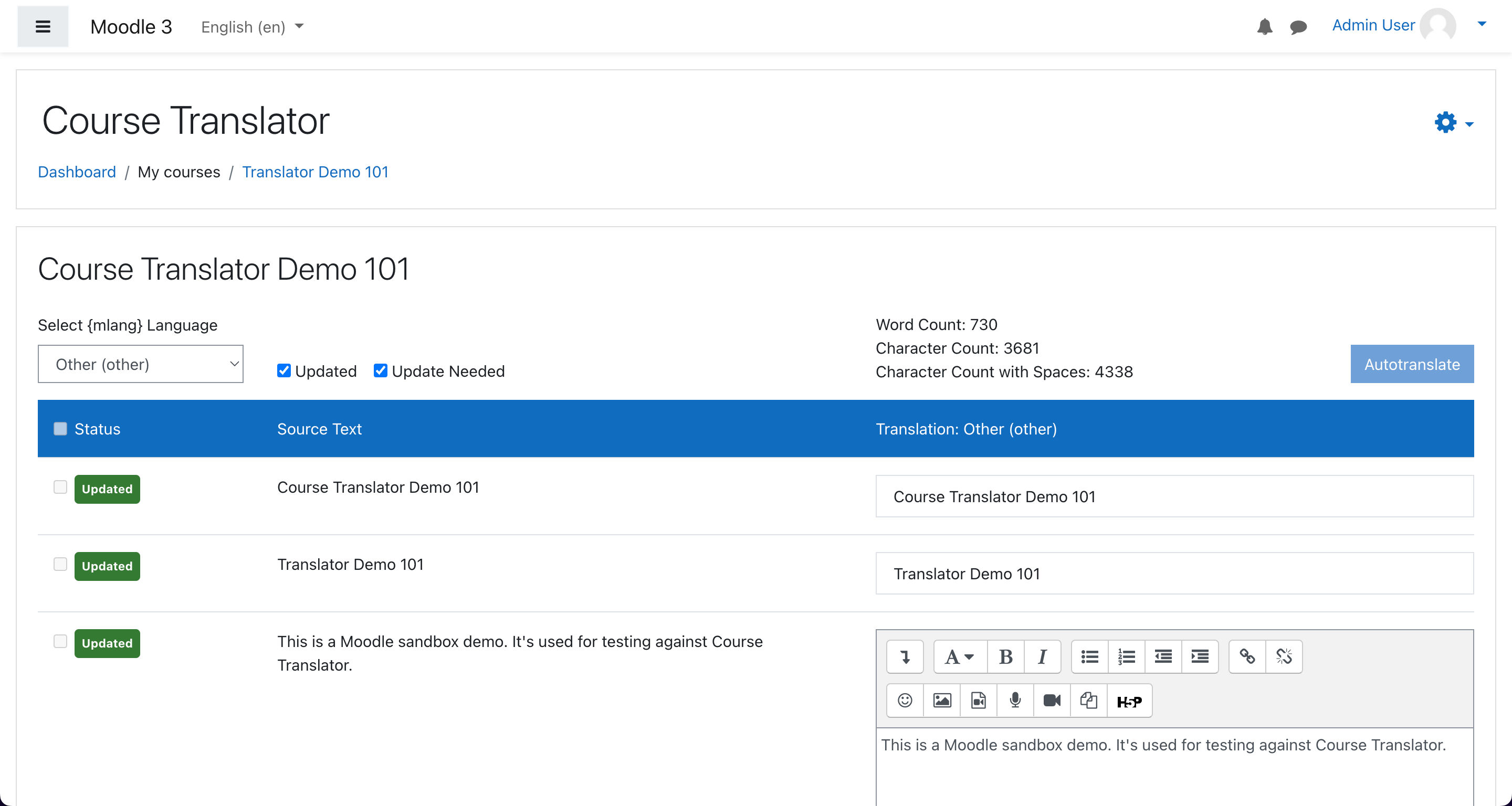
Task: Click the Translator Demo 101 translation field
Action: [1174, 573]
